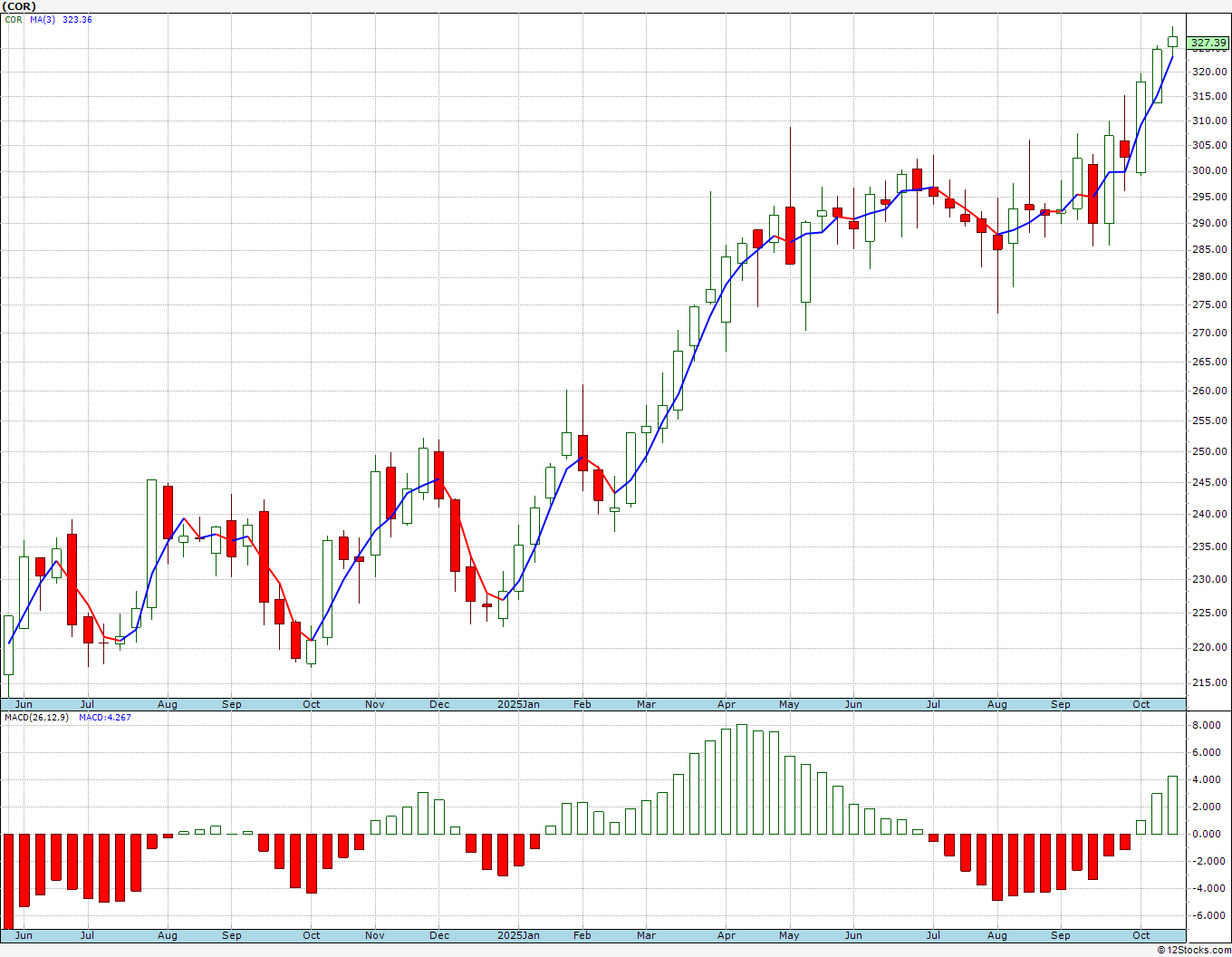Click the (COR) ticker title

(19, 6)
